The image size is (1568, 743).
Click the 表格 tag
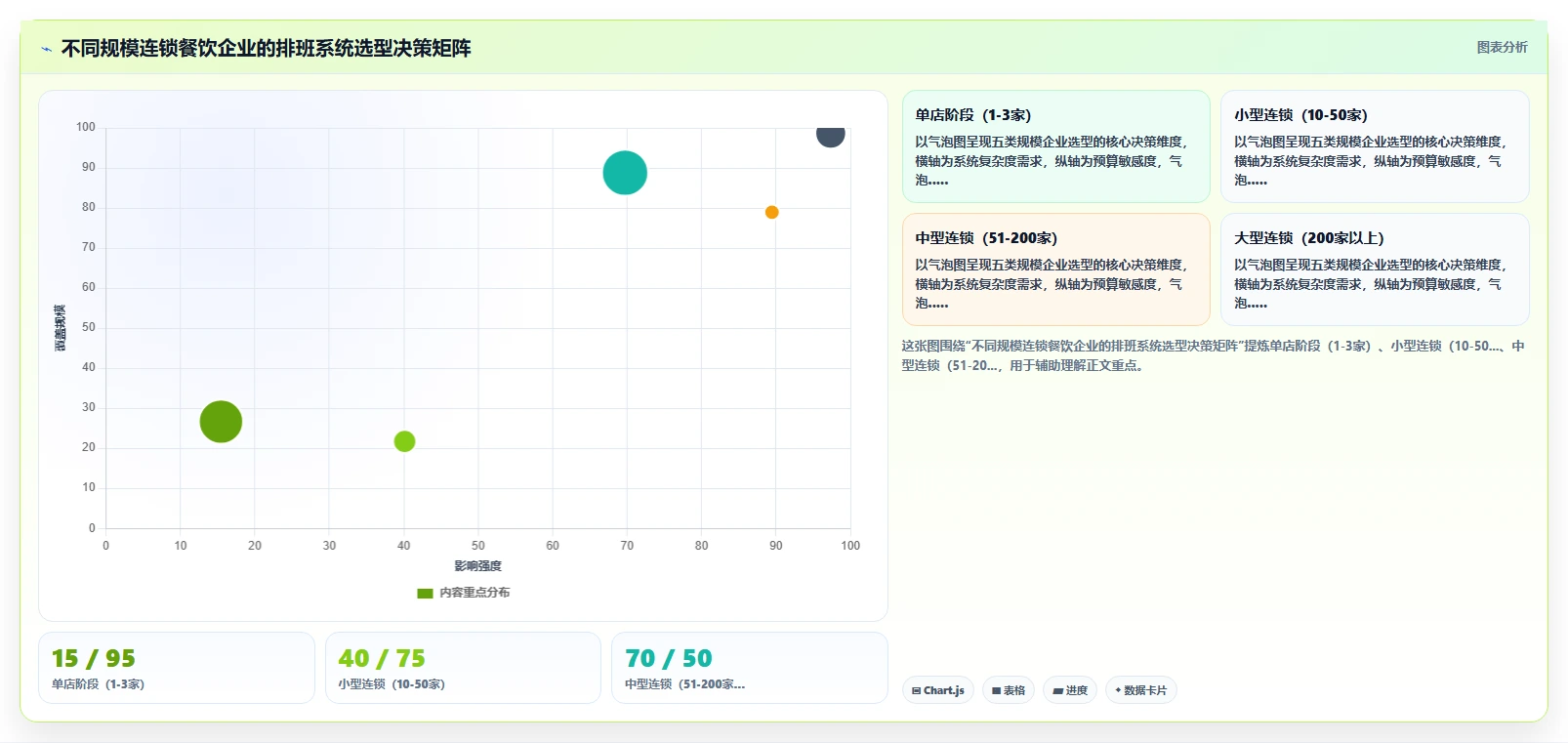(1009, 690)
